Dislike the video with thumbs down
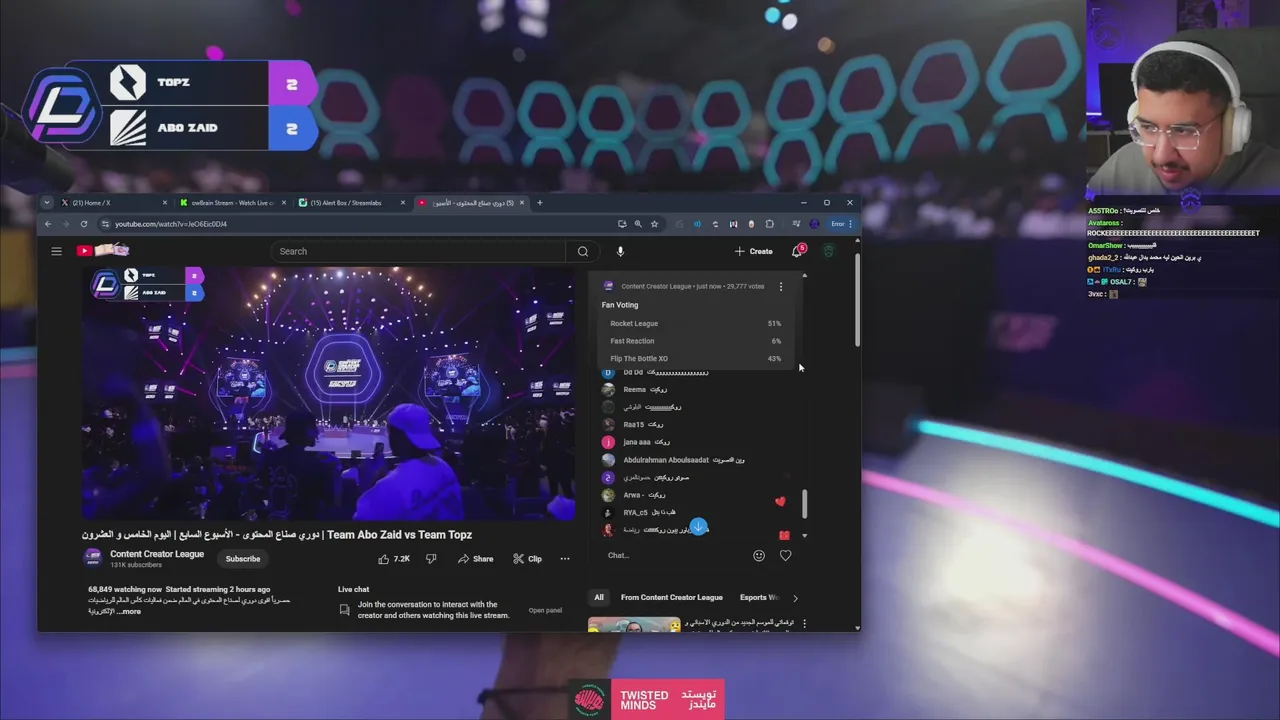 click(x=431, y=559)
